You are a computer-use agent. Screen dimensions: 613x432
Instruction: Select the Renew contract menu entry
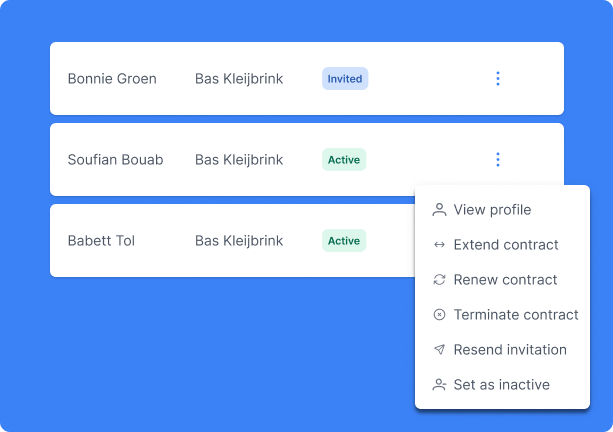tap(505, 280)
